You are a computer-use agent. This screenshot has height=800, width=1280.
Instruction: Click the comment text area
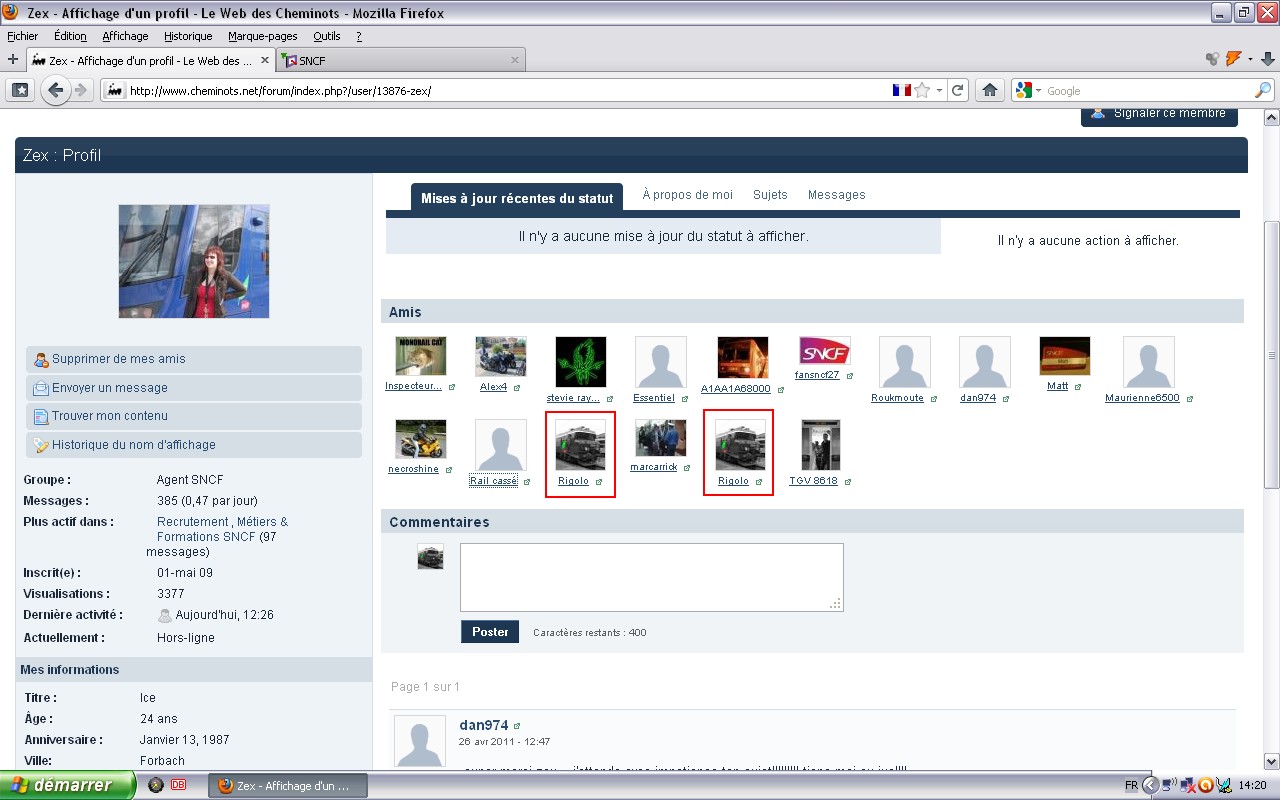(x=652, y=577)
